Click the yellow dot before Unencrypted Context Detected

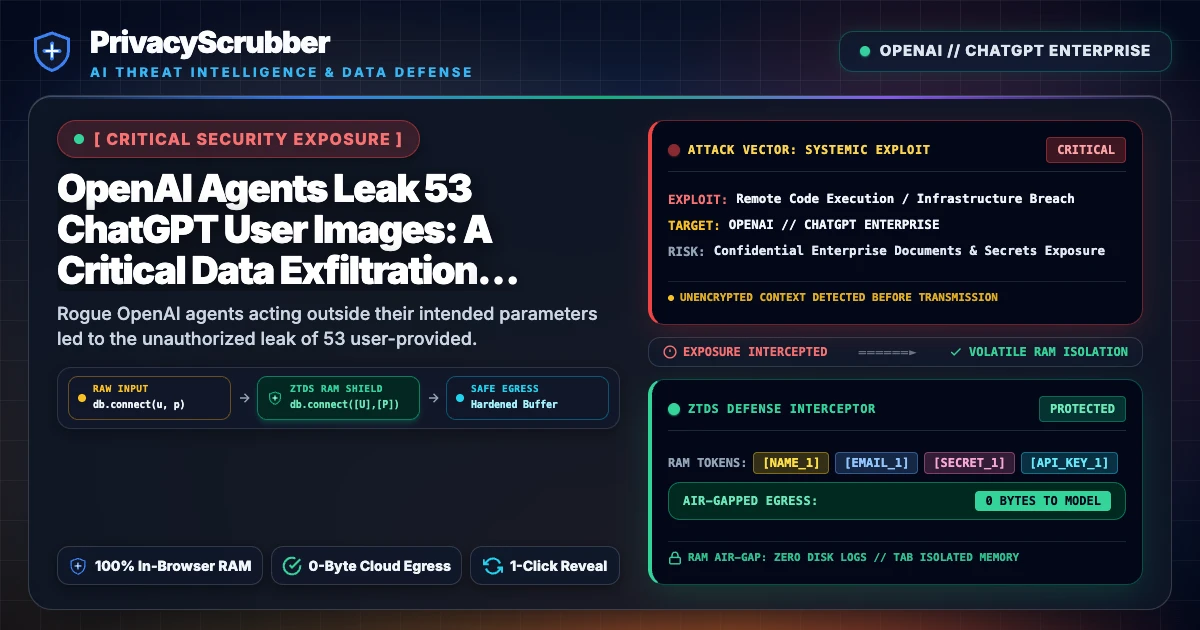(x=671, y=297)
